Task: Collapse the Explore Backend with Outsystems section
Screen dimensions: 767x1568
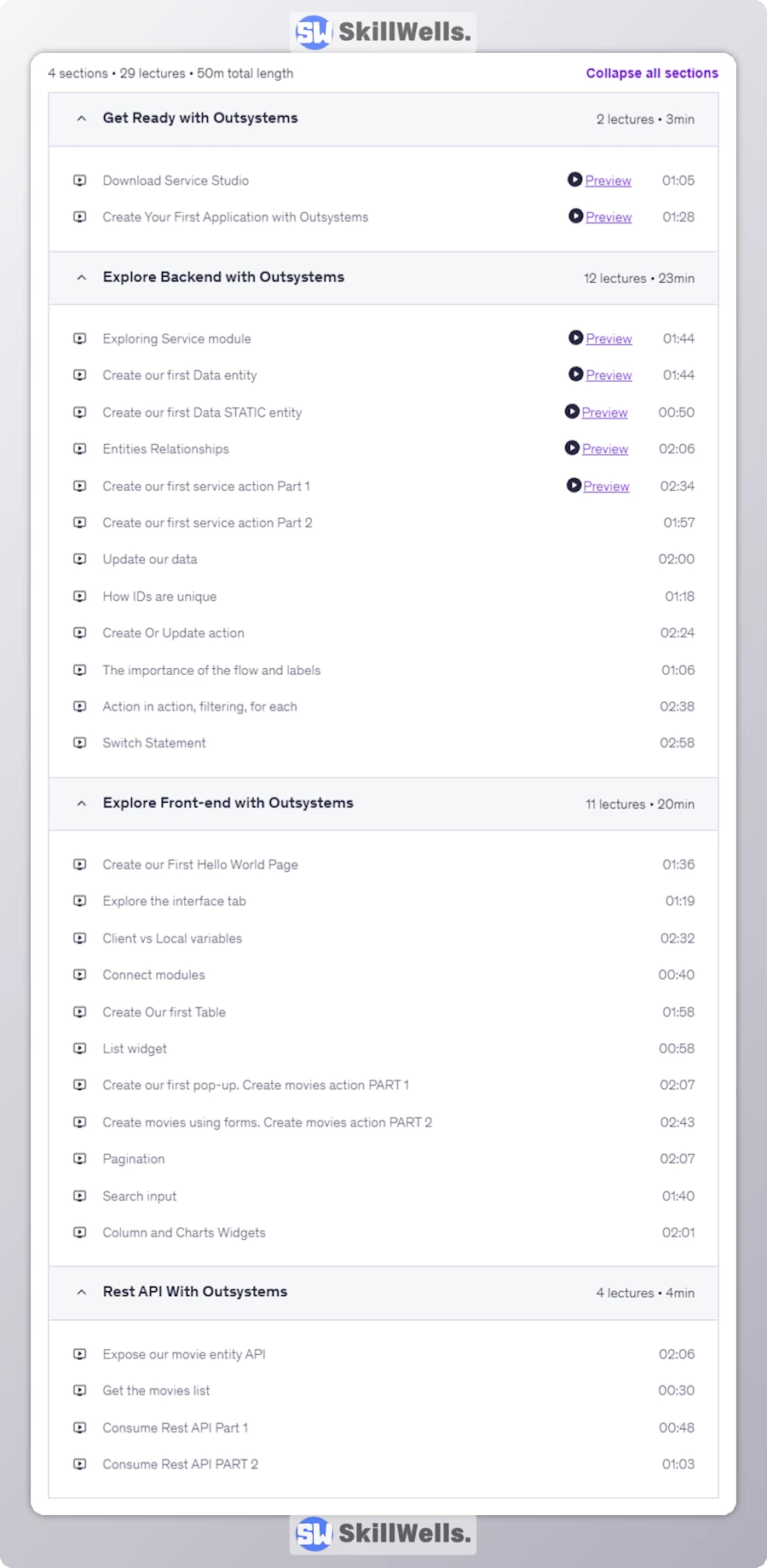Action: [82, 277]
